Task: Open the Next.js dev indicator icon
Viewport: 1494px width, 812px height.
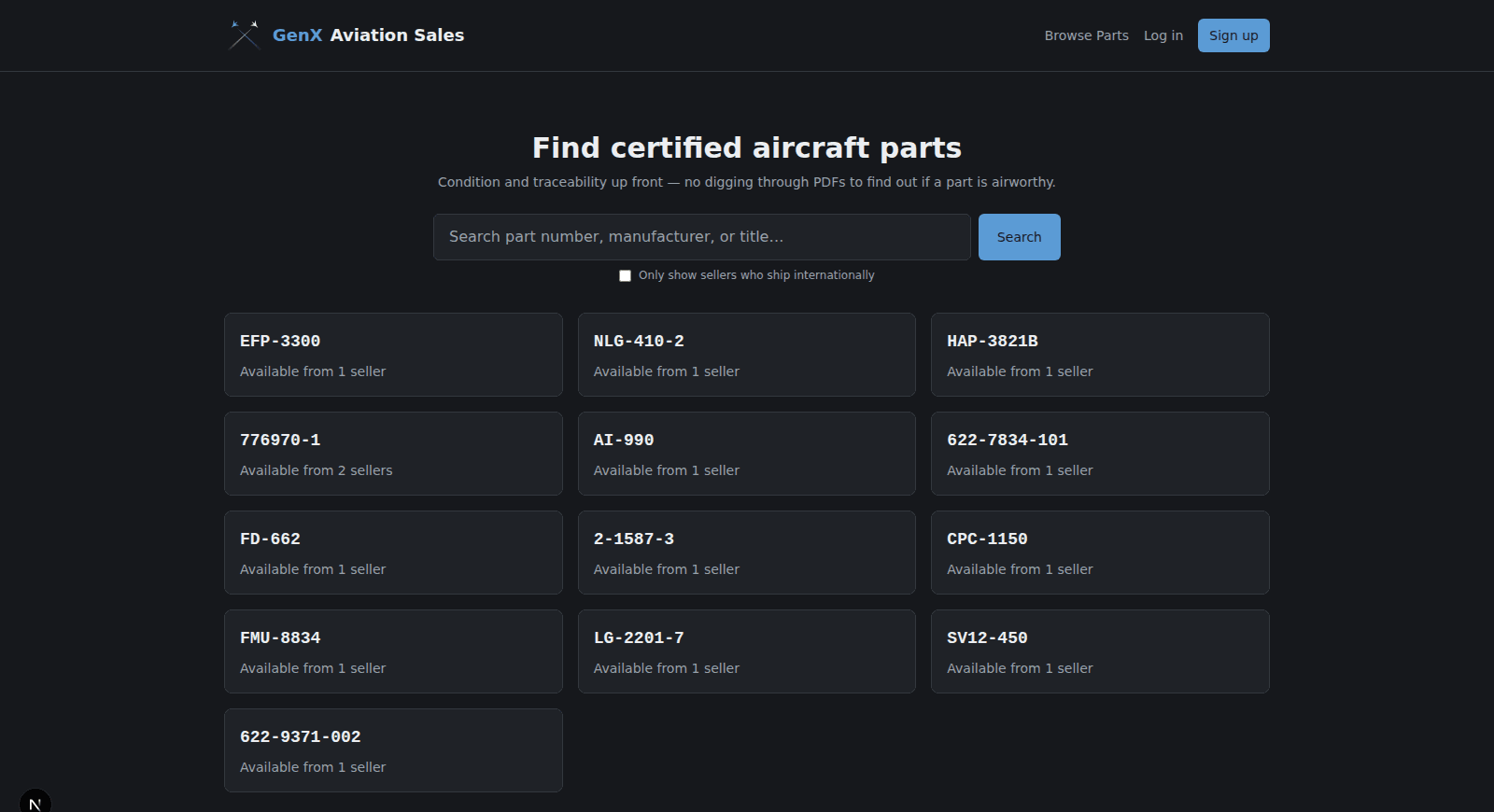Action: pos(35,803)
